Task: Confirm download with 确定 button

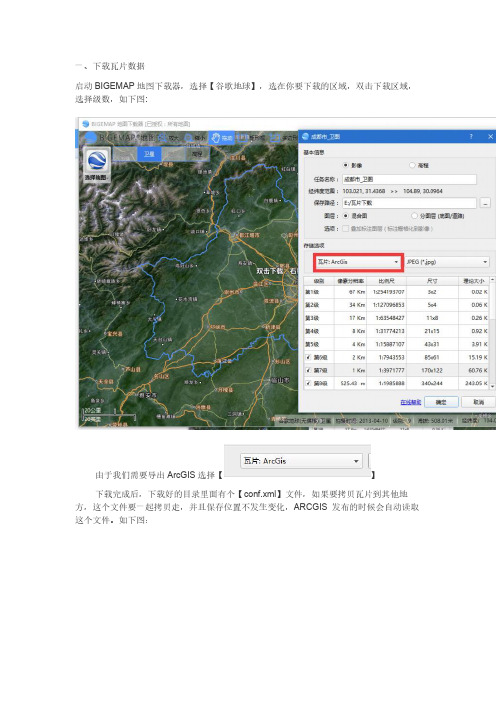Action: (x=441, y=402)
